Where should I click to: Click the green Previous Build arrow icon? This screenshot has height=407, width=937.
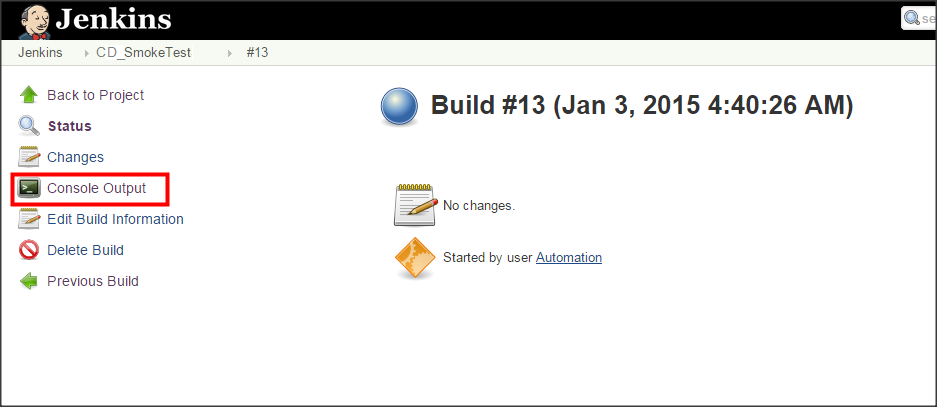pyautogui.click(x=29, y=281)
